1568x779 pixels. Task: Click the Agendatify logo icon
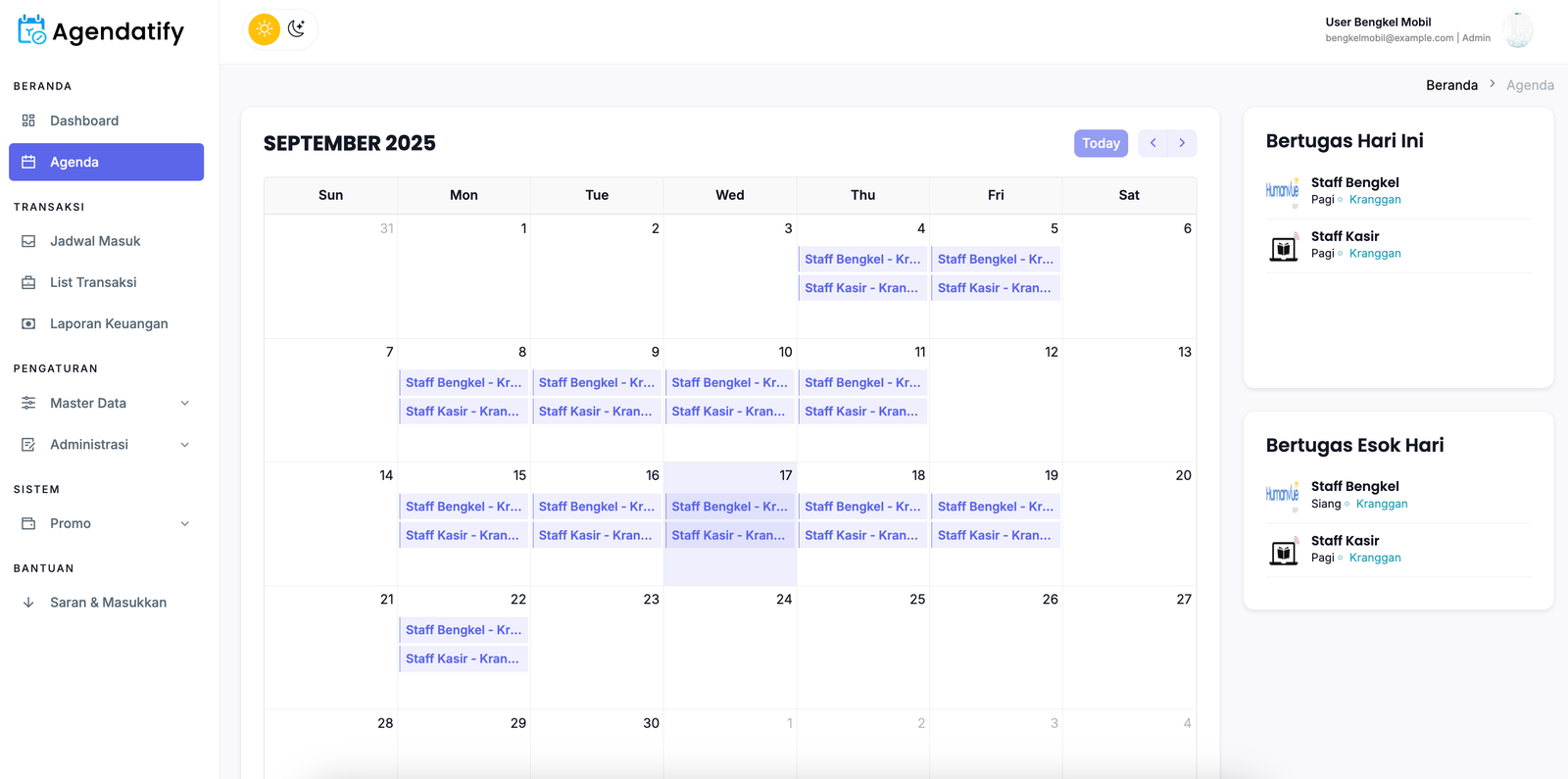(31, 30)
